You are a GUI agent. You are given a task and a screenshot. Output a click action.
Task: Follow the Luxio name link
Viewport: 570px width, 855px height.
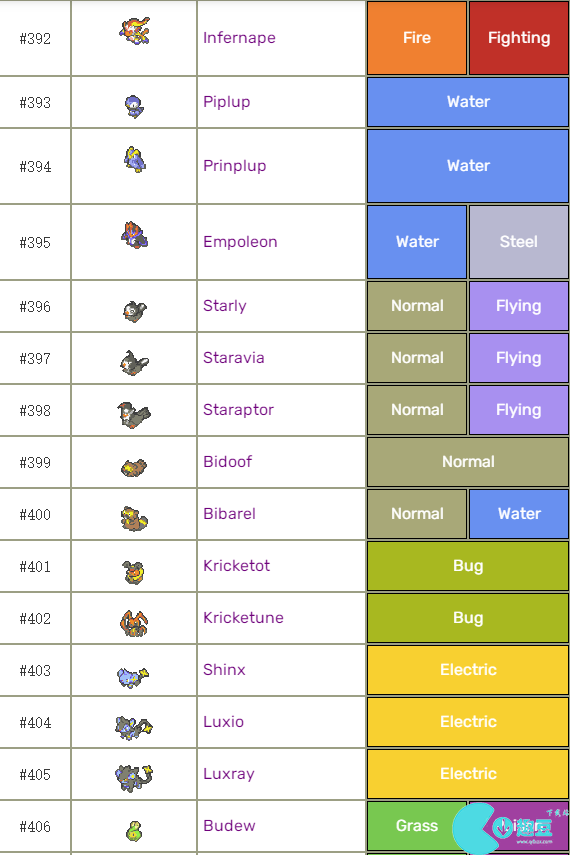coord(223,721)
